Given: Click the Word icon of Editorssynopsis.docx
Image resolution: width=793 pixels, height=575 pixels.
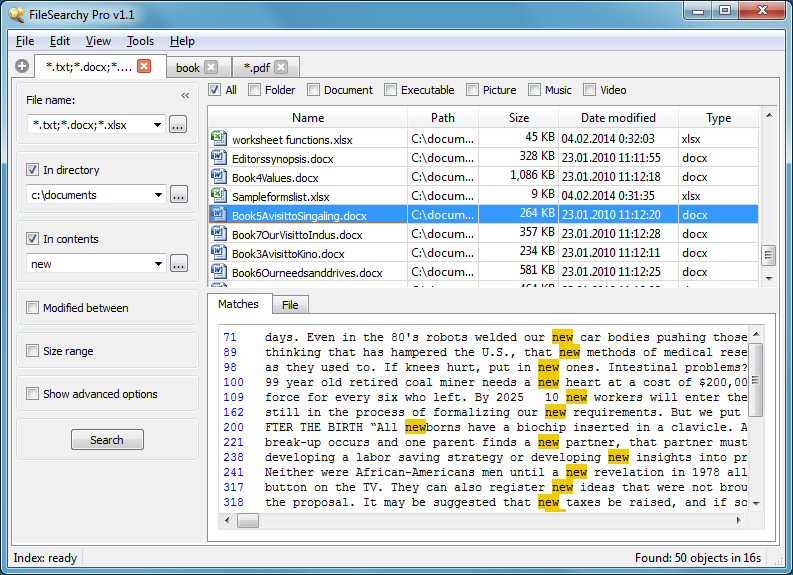Looking at the screenshot, I should pos(218,157).
